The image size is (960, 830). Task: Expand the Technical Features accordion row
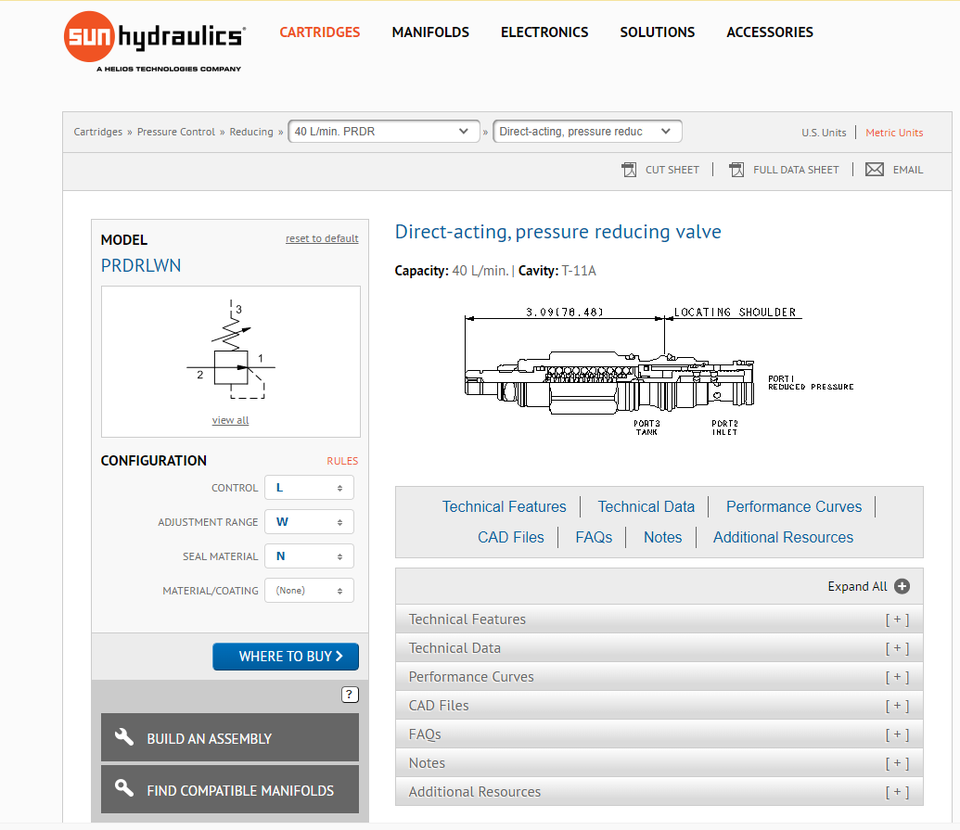click(659, 619)
